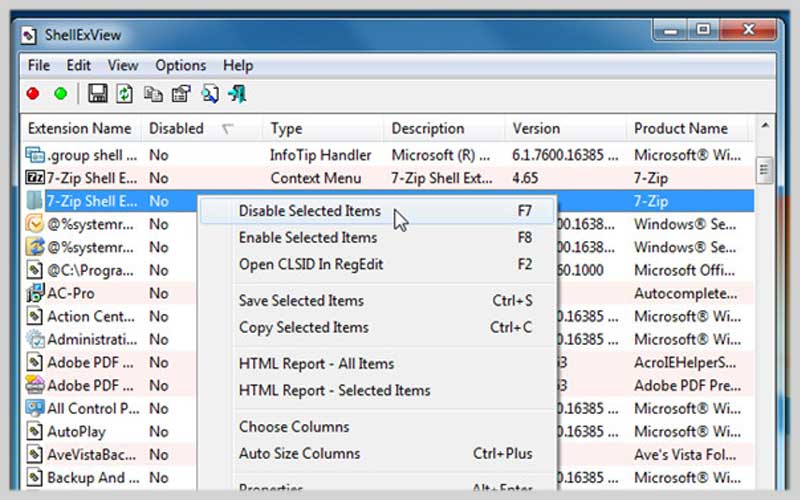Click the .group shell row icon
Image resolution: width=800 pixels, height=500 pixels.
click(35, 155)
